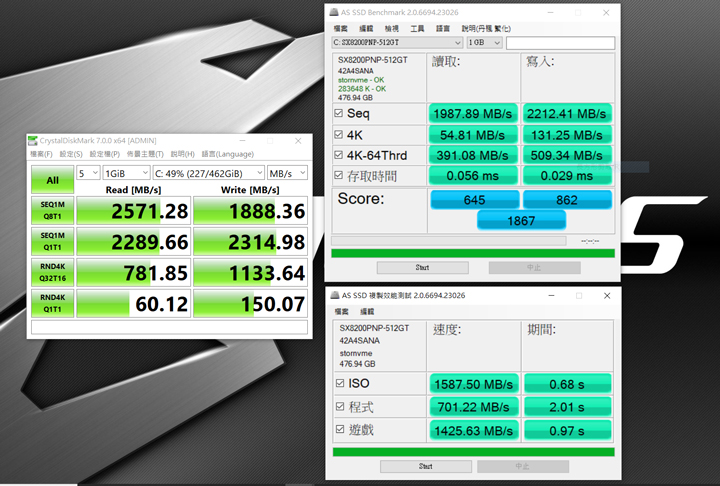
Task: Toggle the 4K-64Thrd test checkbox
Action: (x=338, y=155)
